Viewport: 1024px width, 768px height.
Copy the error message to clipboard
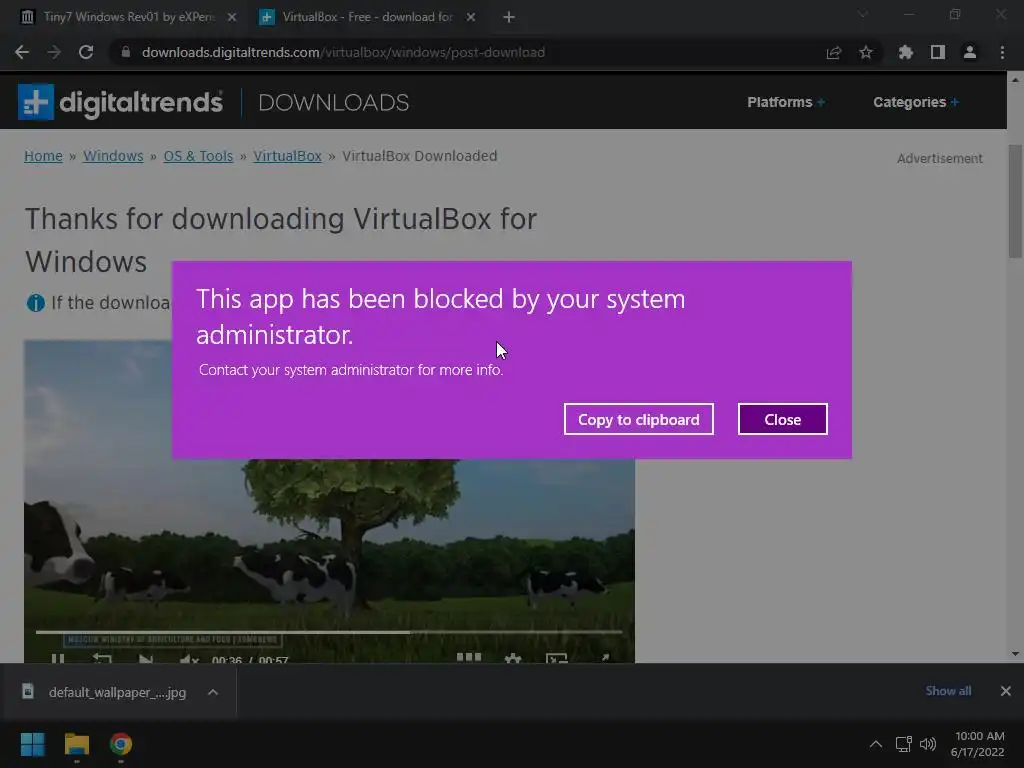pos(638,419)
